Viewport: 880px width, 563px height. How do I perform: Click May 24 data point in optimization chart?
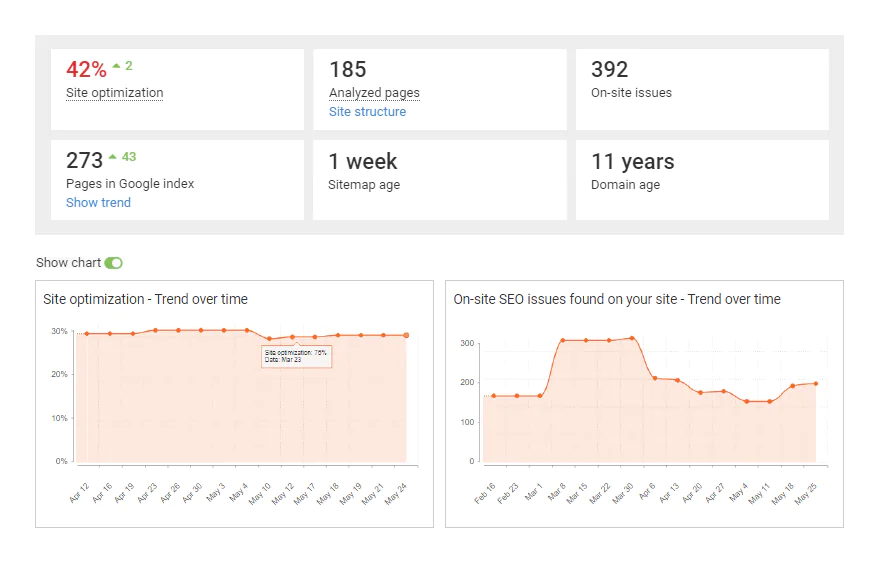[x=406, y=336]
